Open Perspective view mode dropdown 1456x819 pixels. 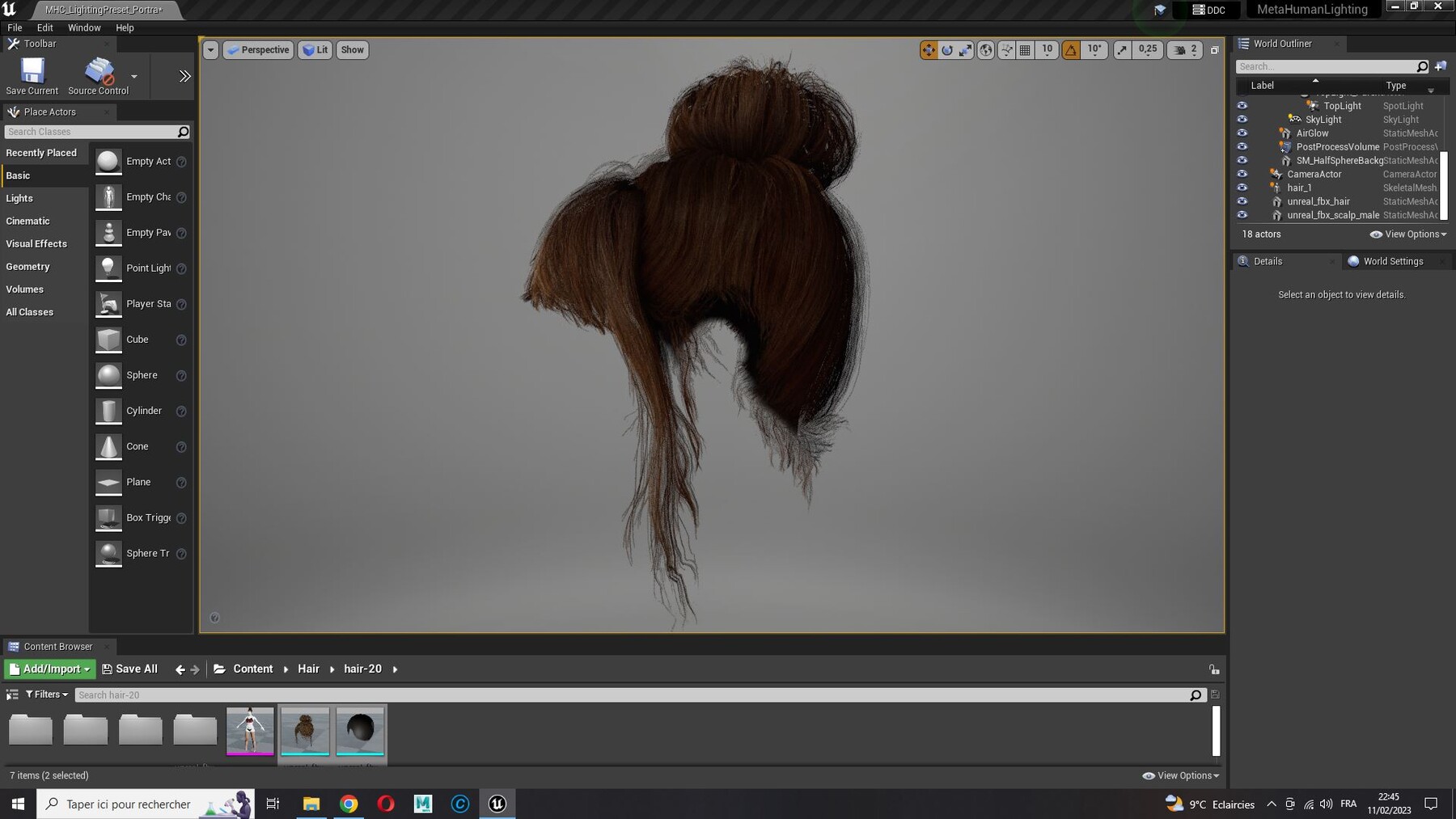[258, 50]
